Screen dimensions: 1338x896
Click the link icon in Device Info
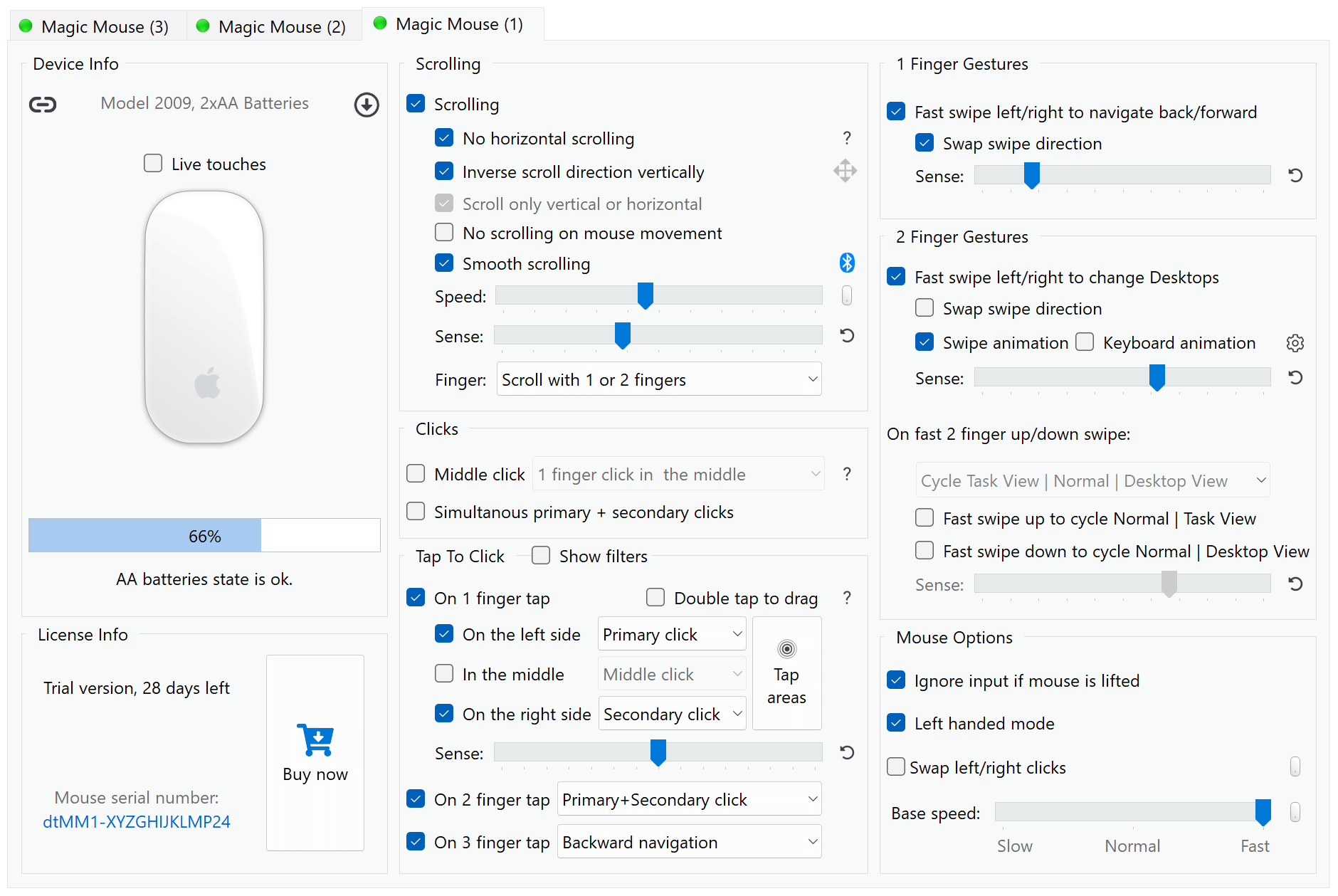pos(43,105)
